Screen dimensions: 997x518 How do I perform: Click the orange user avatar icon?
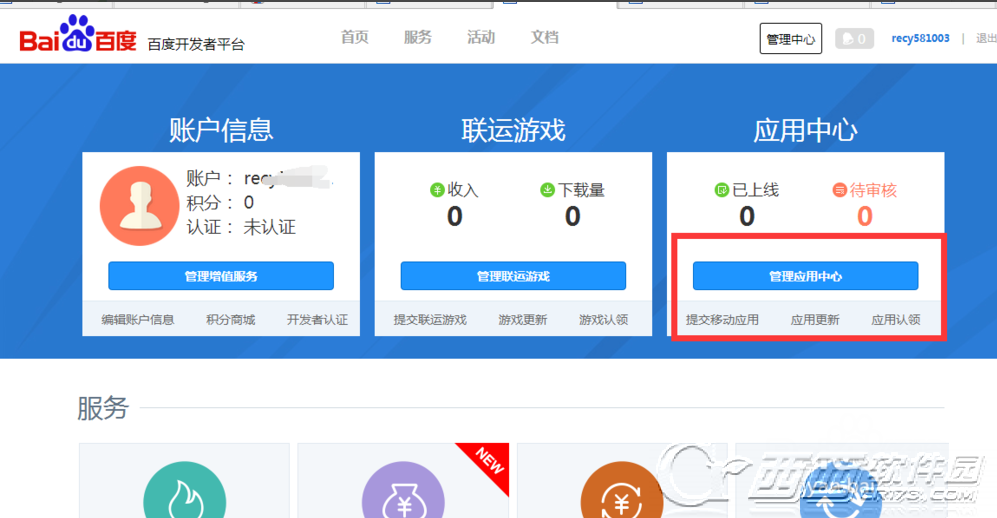click(x=140, y=206)
